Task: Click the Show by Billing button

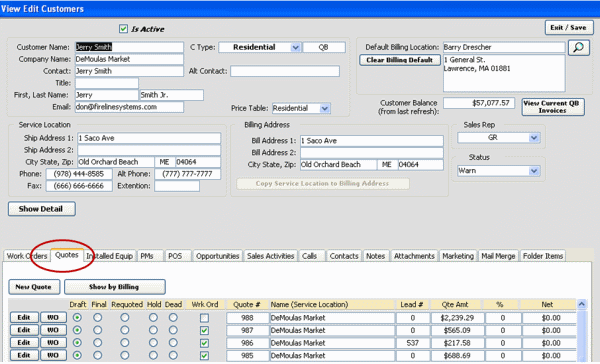Action: 114,287
